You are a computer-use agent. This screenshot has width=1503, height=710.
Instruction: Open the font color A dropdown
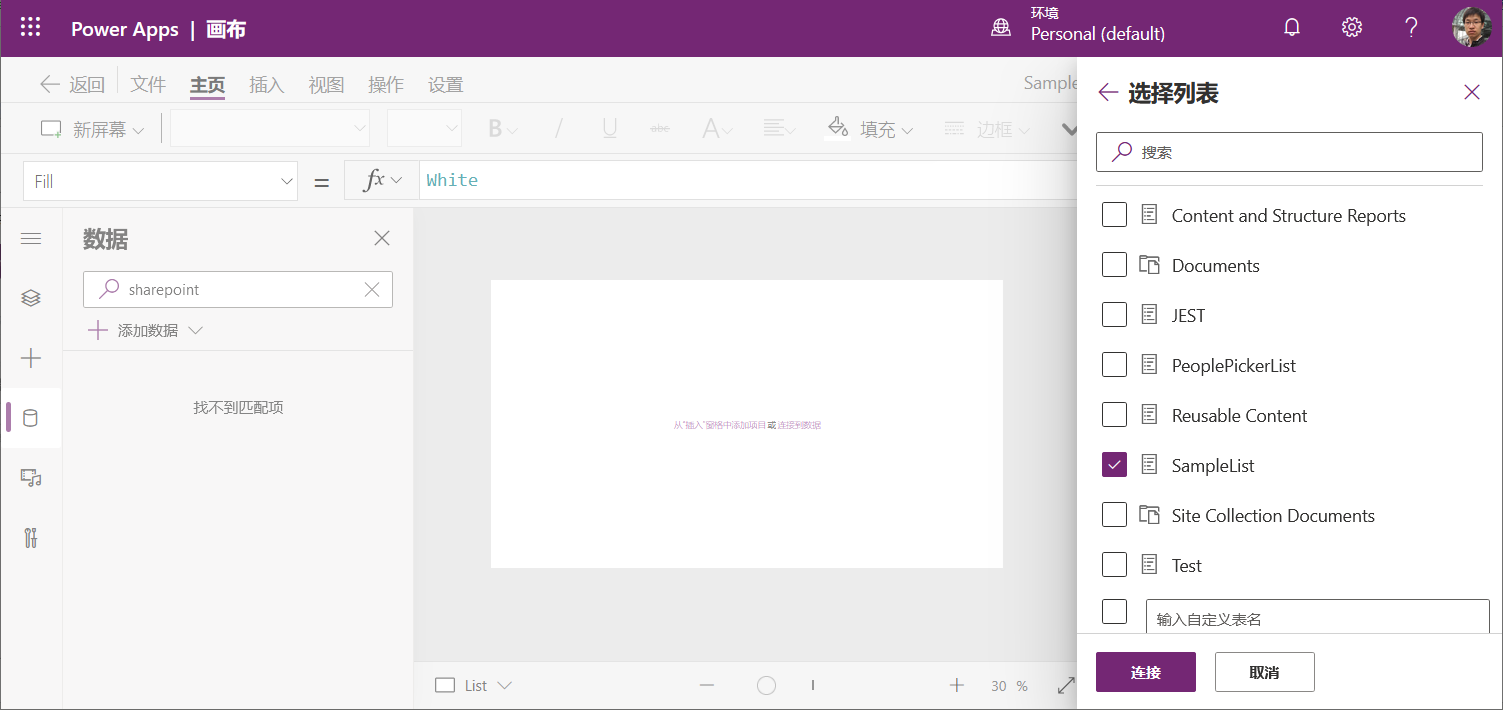point(718,129)
